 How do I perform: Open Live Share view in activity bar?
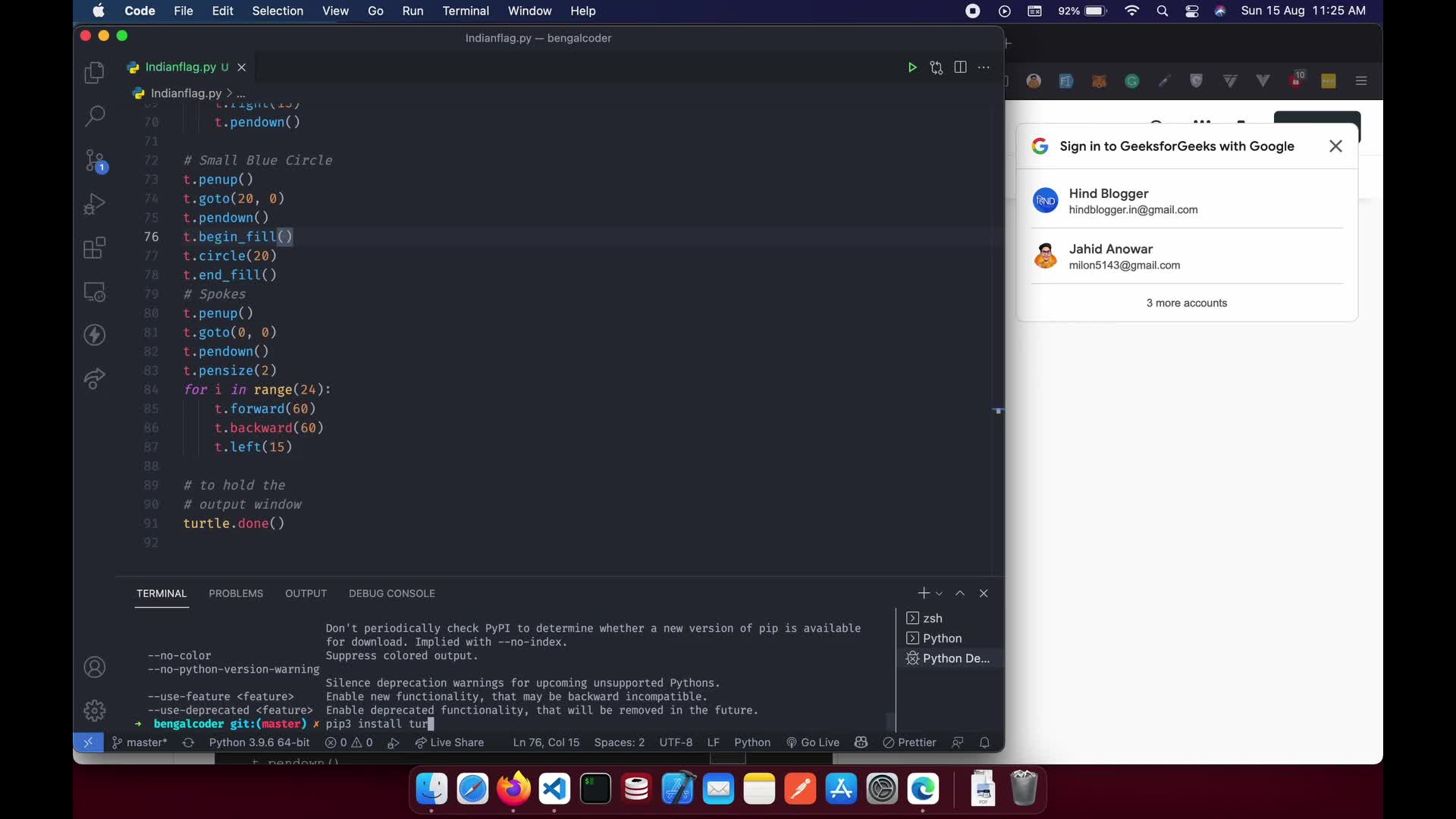(x=94, y=378)
